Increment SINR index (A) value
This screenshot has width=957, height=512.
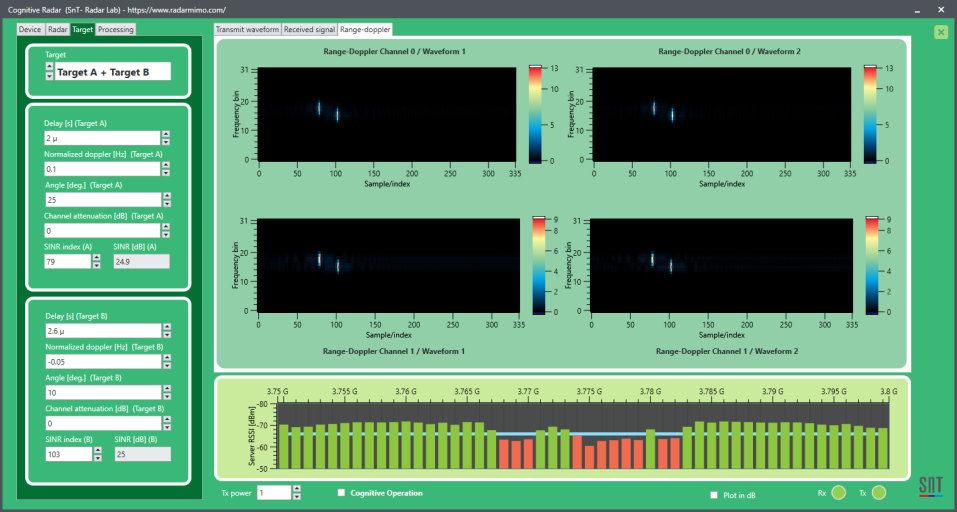(96, 257)
